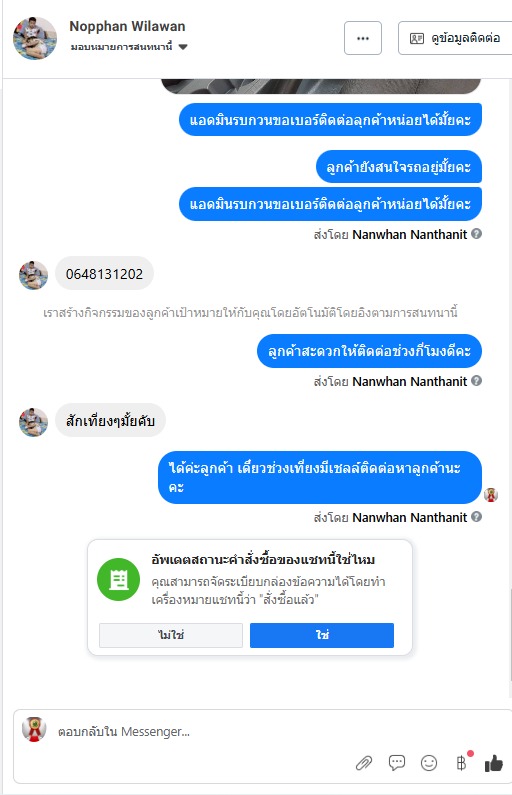This screenshot has height=795, width=512.
Task: Click the phone number message 0648131202
Action: pos(104,274)
